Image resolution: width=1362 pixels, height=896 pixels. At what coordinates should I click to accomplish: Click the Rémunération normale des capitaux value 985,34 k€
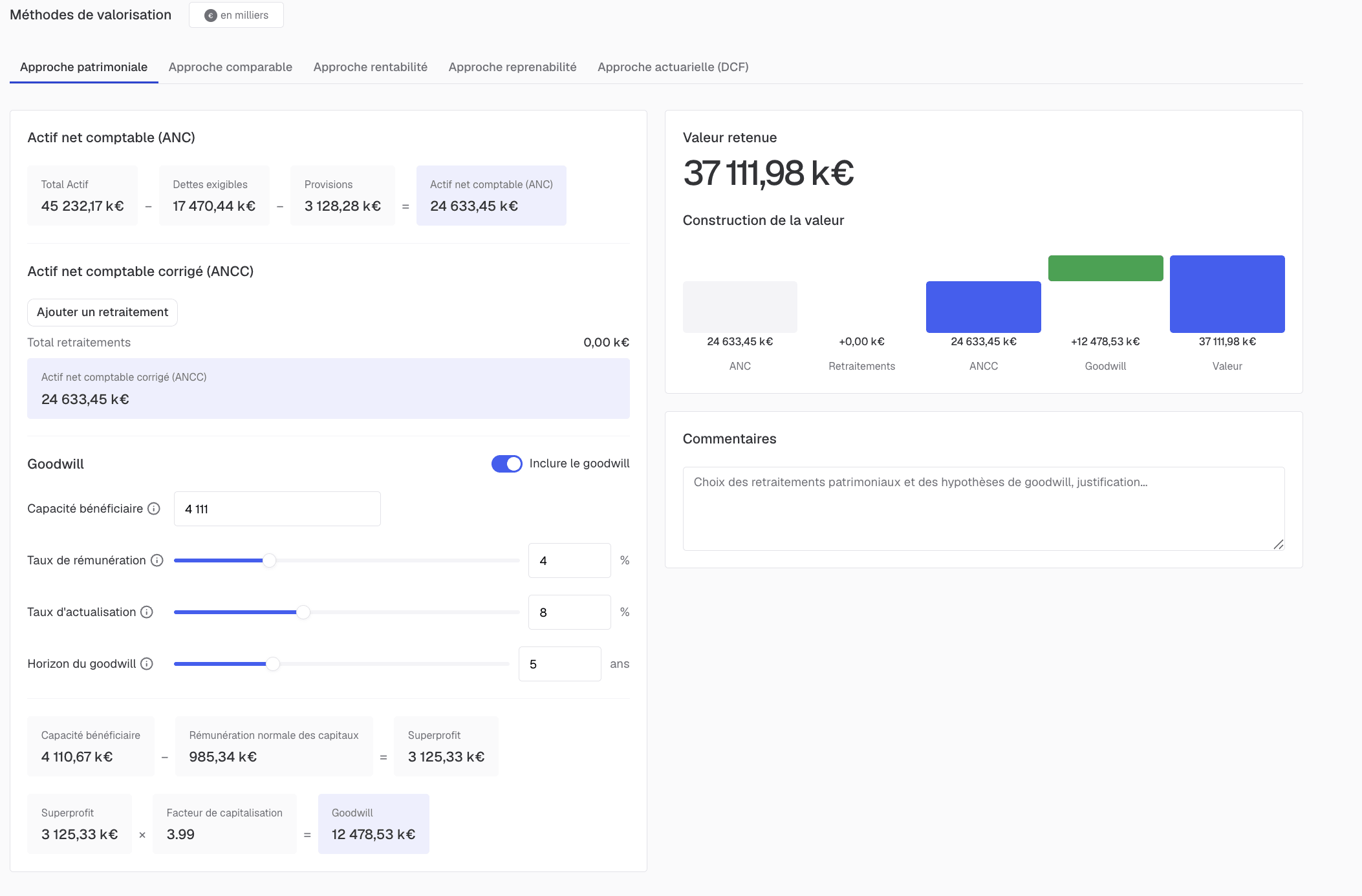point(222,757)
